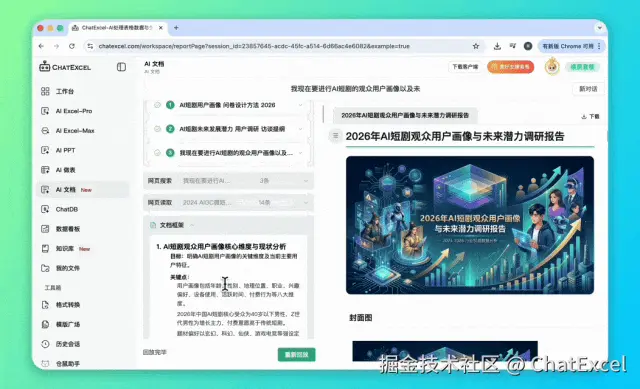Open Chrome profile avatar icon
Image resolution: width=640 pixels, height=389 pixels.
(x=528, y=46)
